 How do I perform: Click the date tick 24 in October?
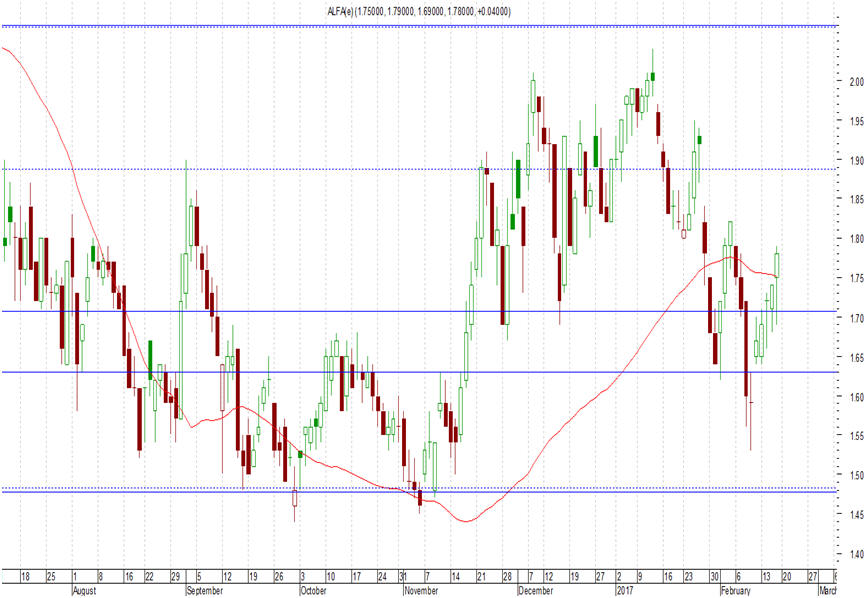[382, 576]
